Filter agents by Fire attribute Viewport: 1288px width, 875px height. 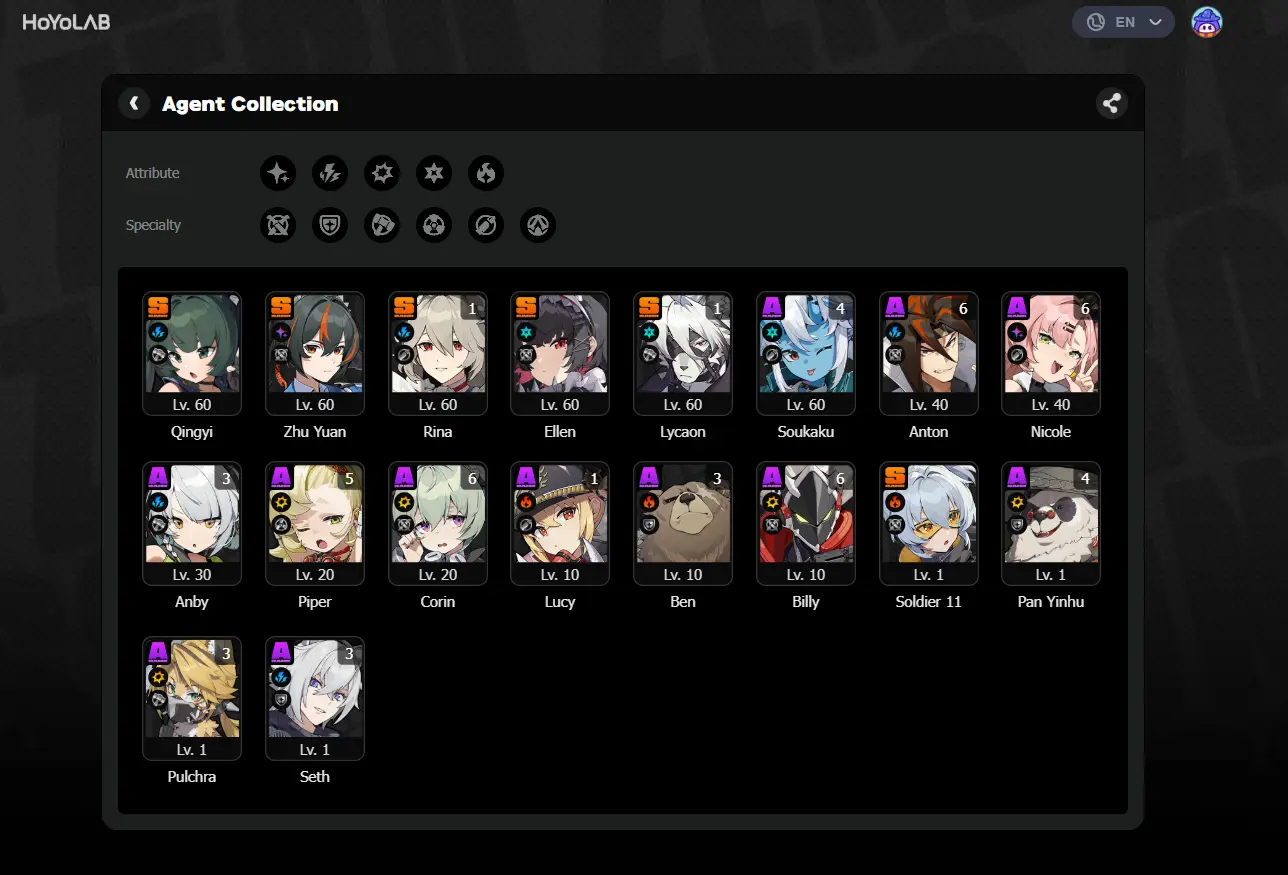(x=486, y=173)
